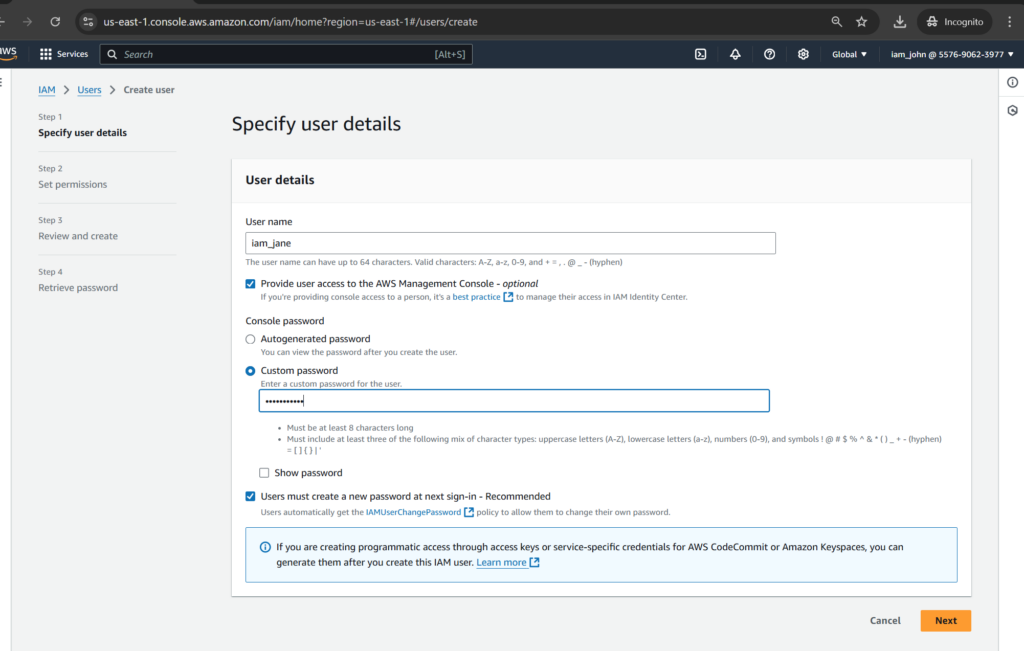
Task: Open the info panel icon on right edge
Action: pyautogui.click(x=1012, y=82)
